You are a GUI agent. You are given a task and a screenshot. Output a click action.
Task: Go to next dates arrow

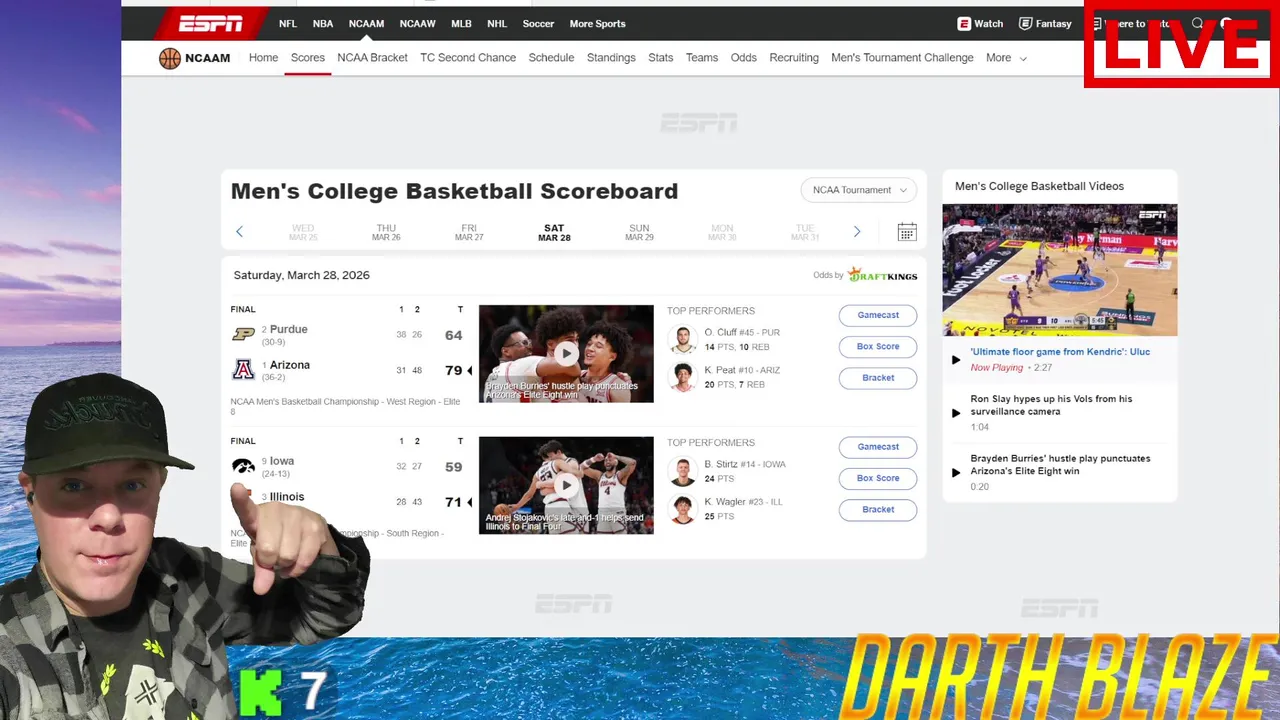(856, 232)
